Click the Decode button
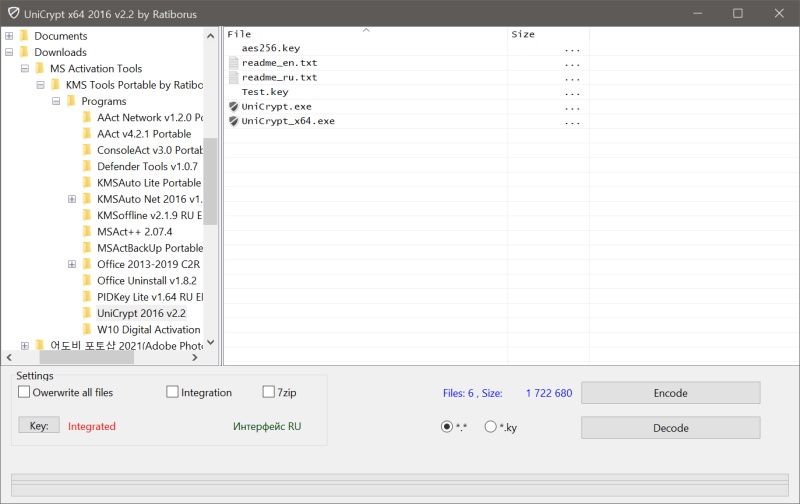The height and width of the screenshot is (504, 800). click(670, 427)
